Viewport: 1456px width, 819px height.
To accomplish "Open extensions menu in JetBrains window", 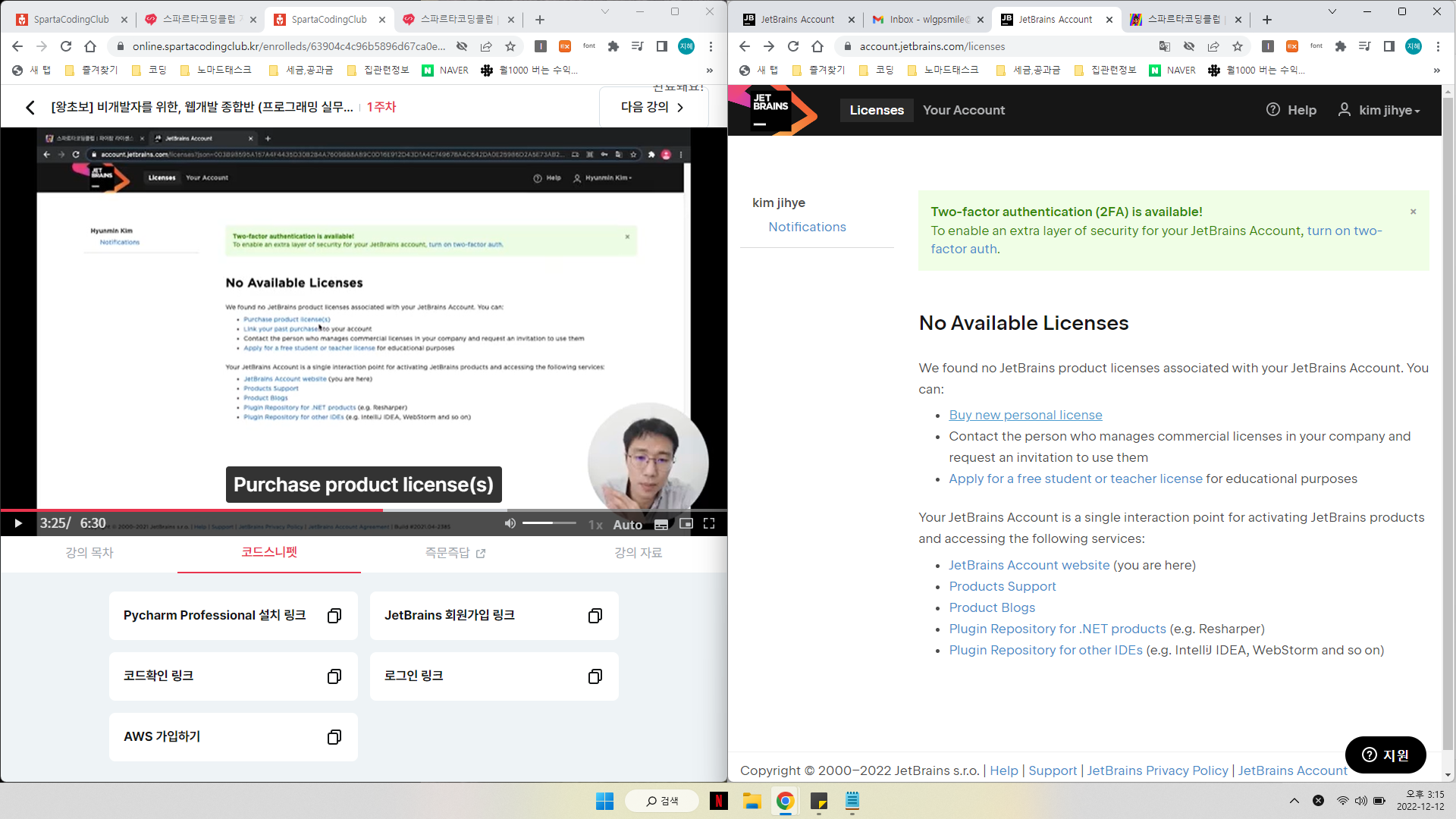I will click(x=1341, y=46).
